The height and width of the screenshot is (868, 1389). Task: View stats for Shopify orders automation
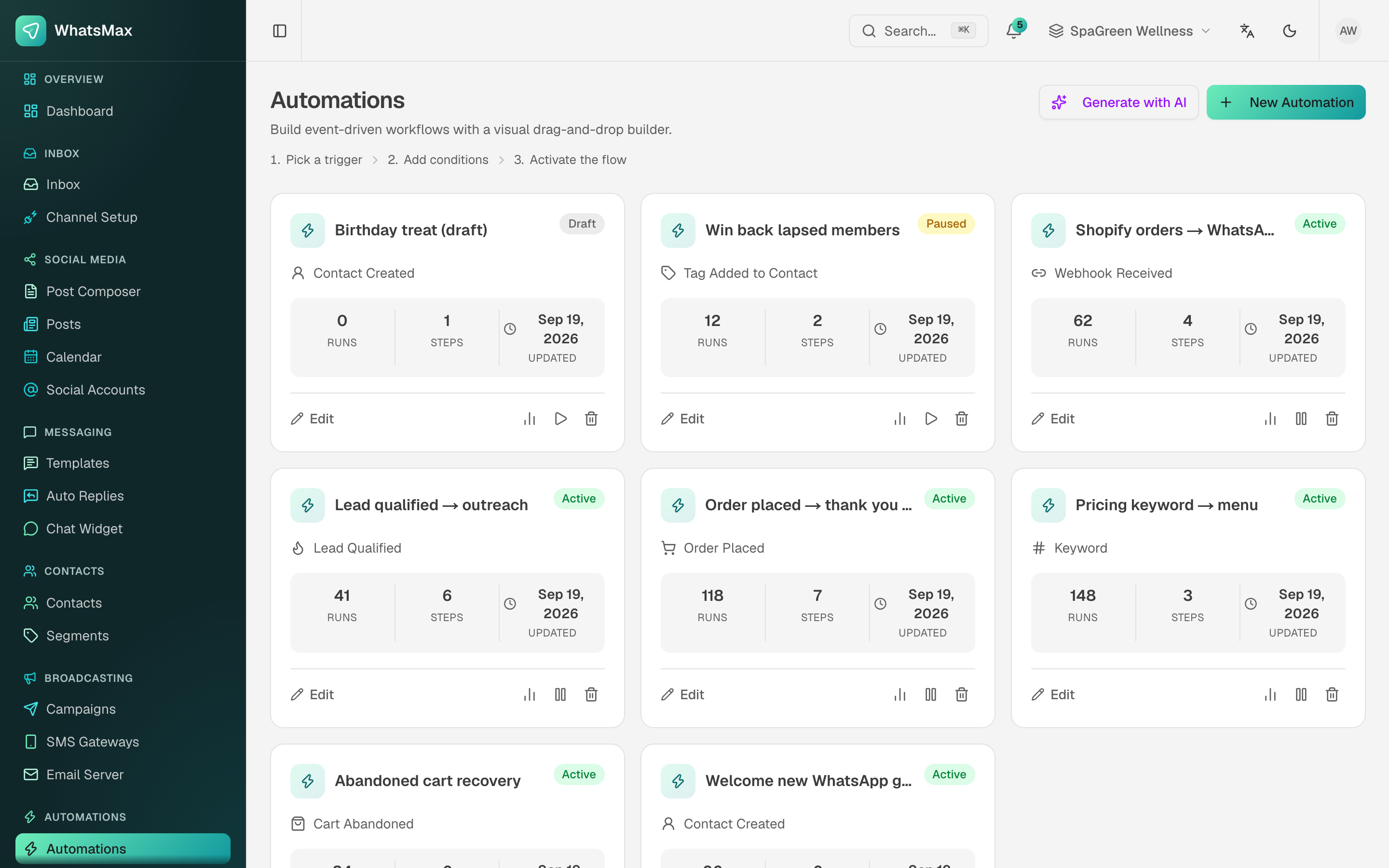coord(1269,419)
